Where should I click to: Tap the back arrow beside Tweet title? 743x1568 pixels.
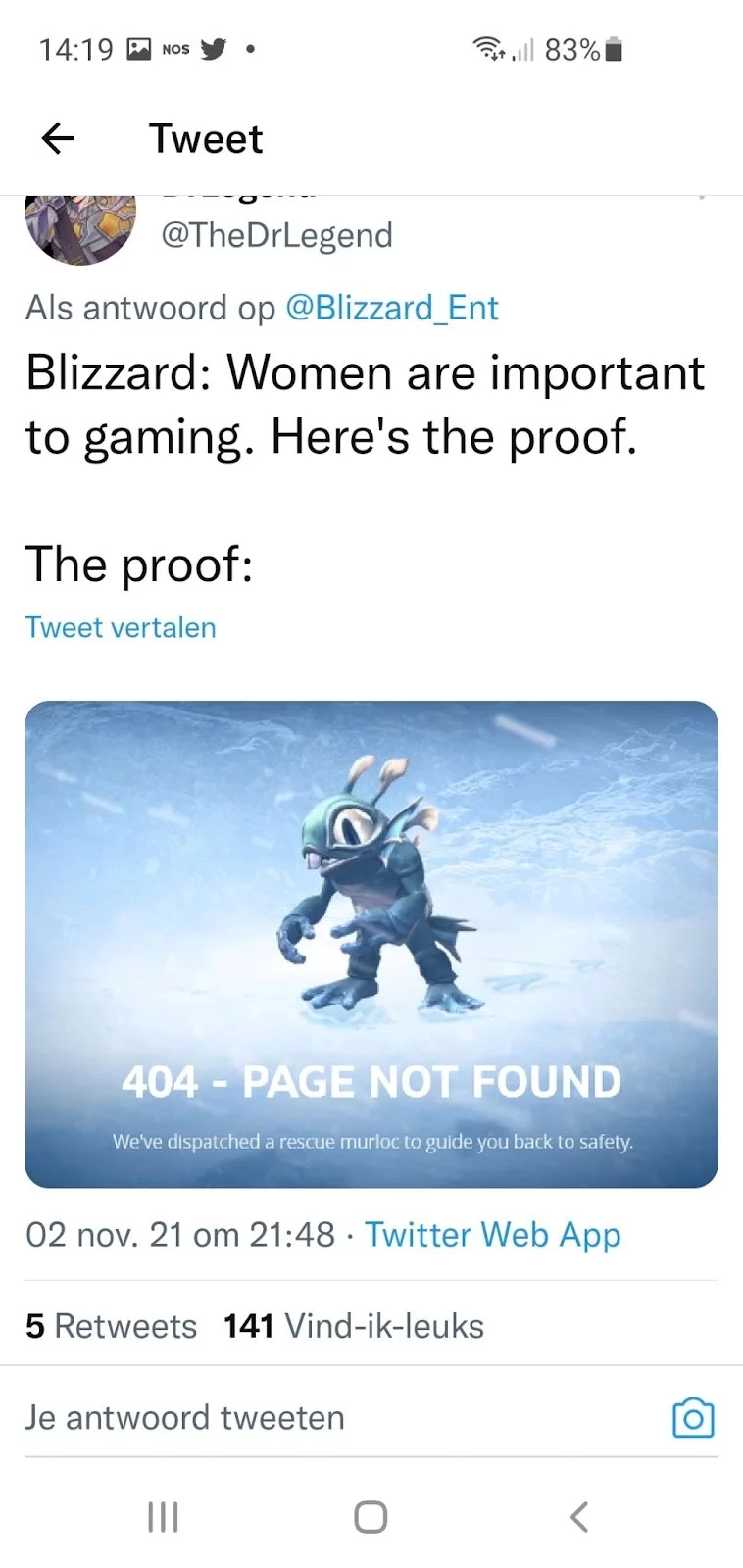[58, 139]
